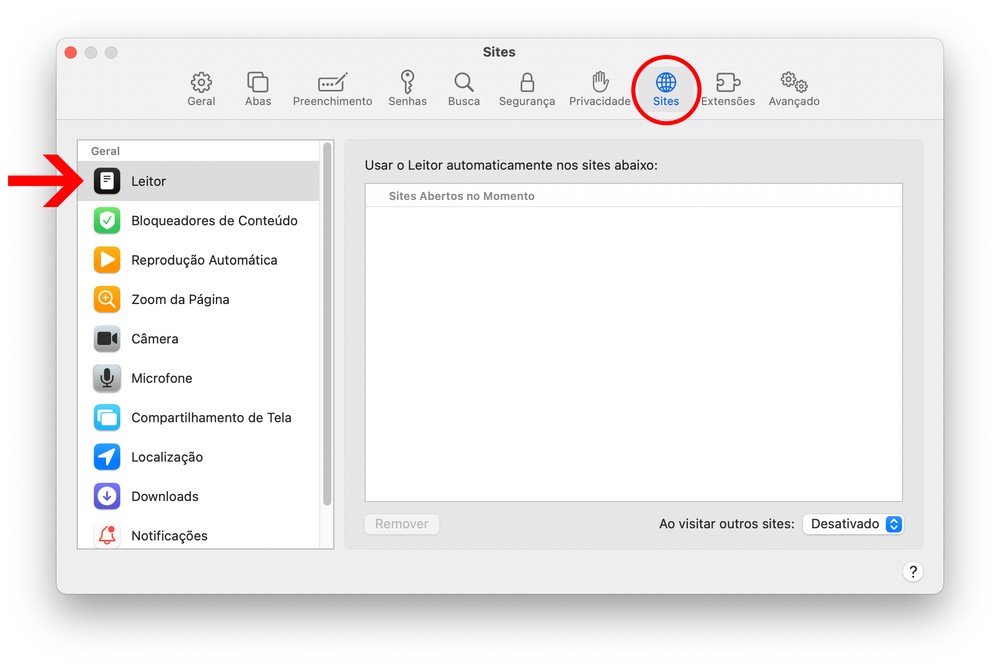Select the Segurança padlock icon
Screen dimensions: 1000x669
pyautogui.click(x=527, y=88)
